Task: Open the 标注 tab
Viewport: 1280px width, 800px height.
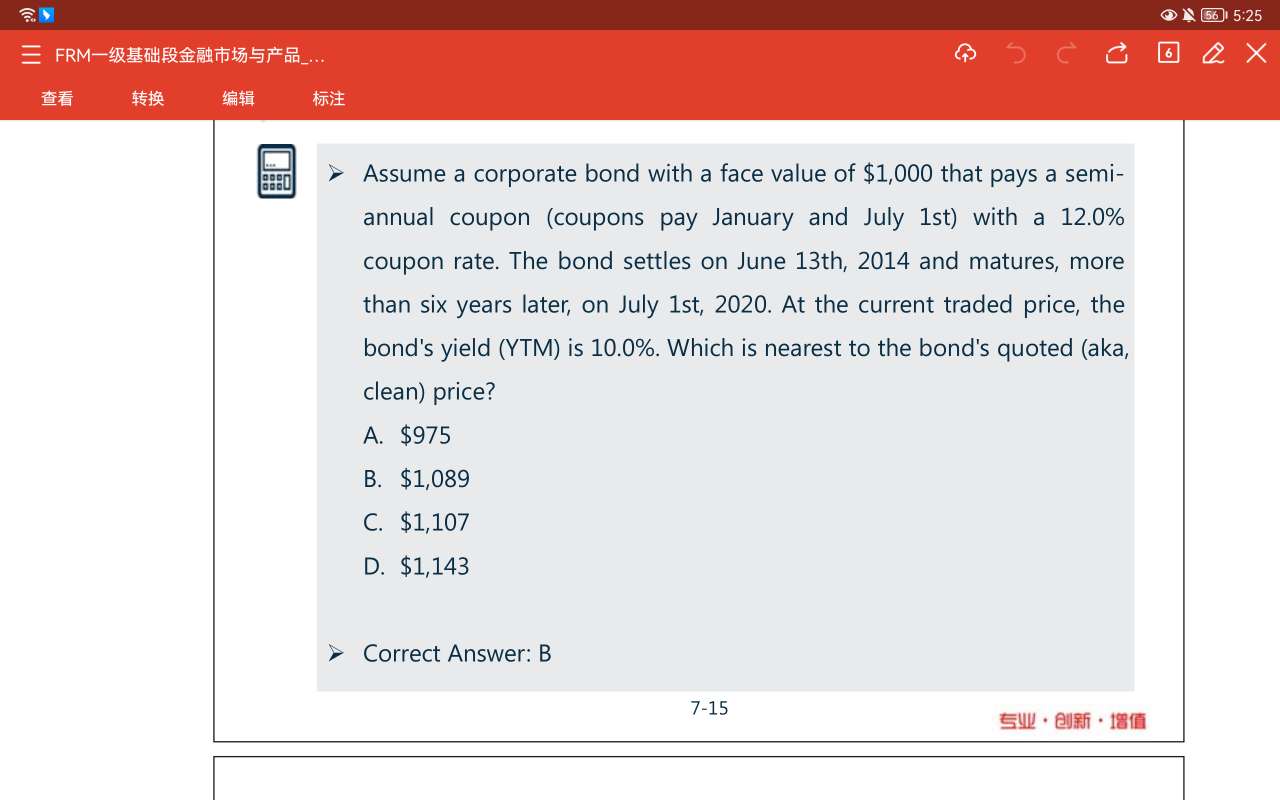Action: [329, 98]
